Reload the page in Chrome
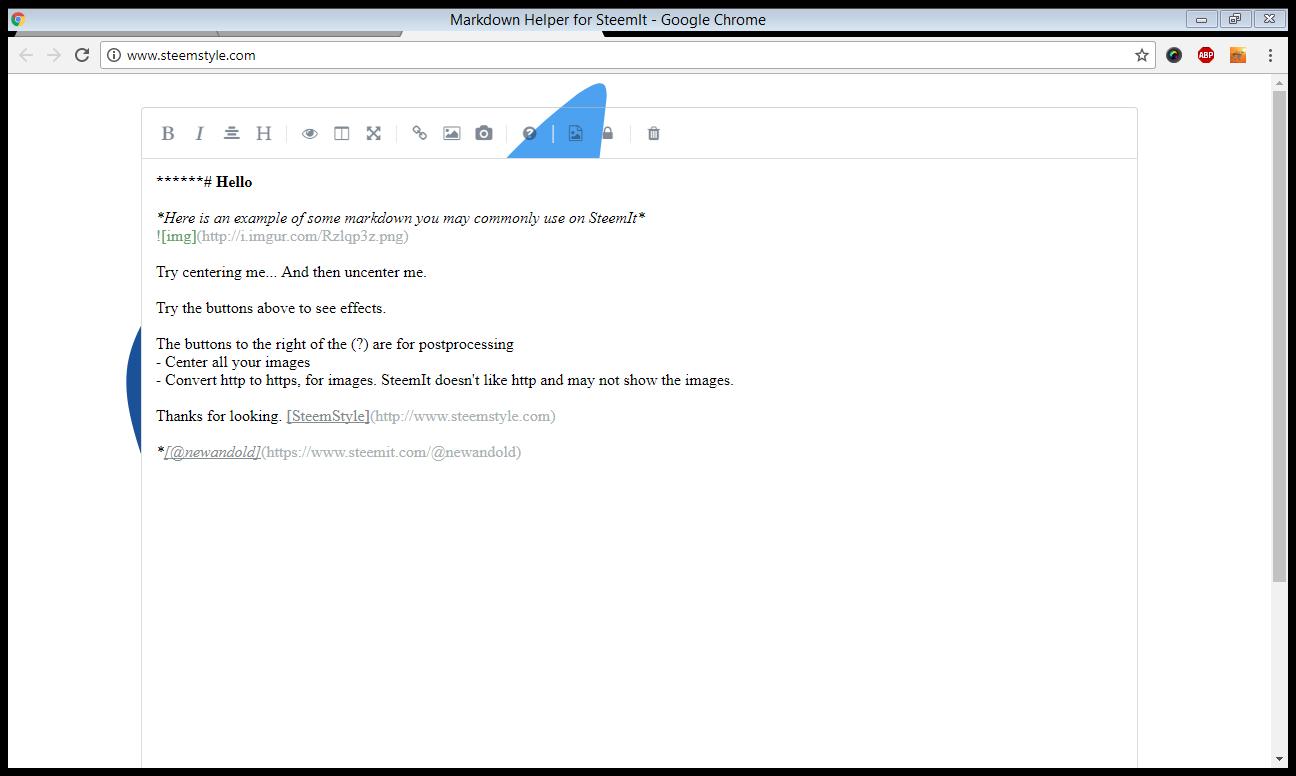 click(x=82, y=55)
